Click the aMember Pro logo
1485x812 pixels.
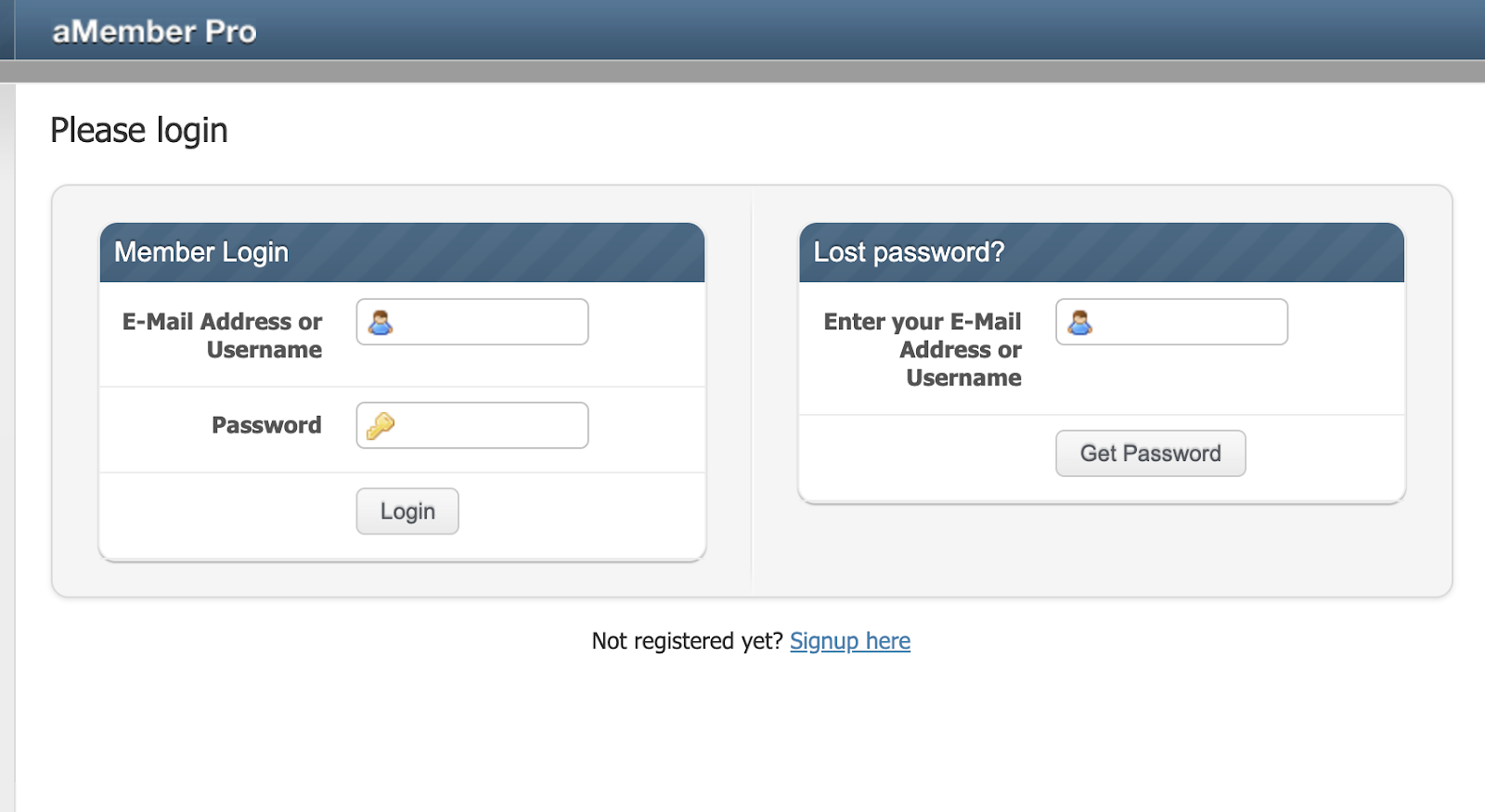(154, 32)
